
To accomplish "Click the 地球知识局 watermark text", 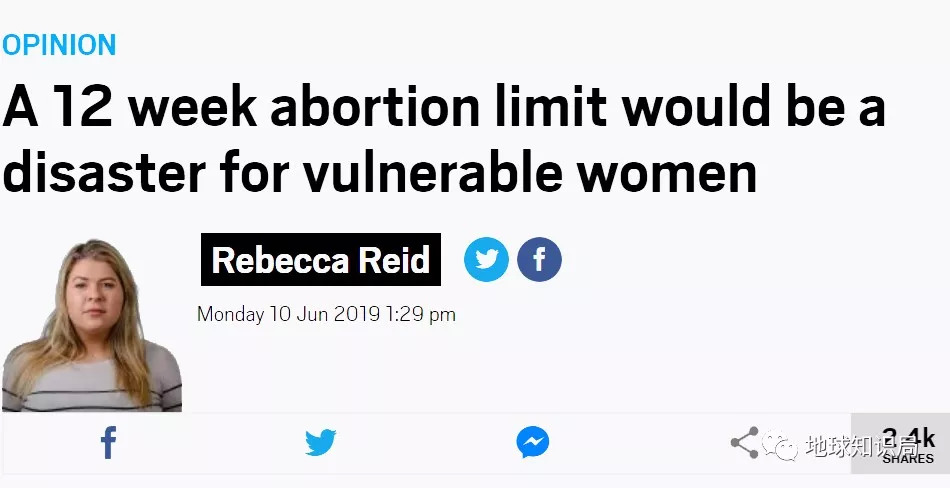I will [x=860, y=446].
